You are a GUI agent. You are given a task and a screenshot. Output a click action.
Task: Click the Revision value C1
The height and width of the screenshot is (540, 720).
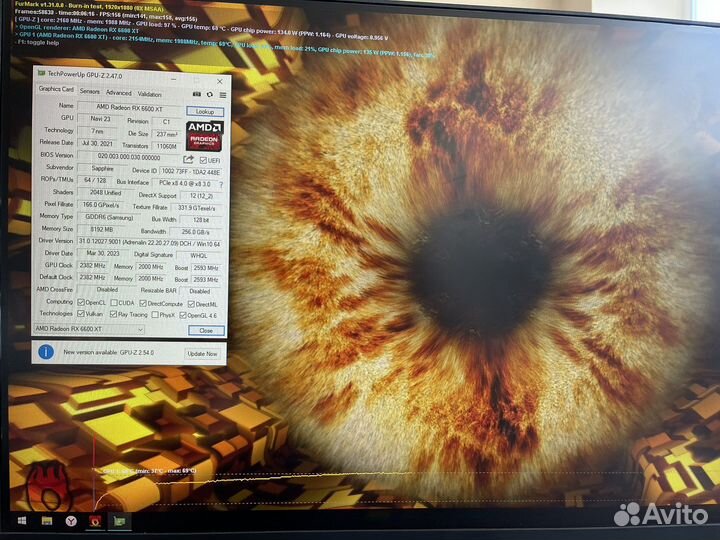(166, 122)
